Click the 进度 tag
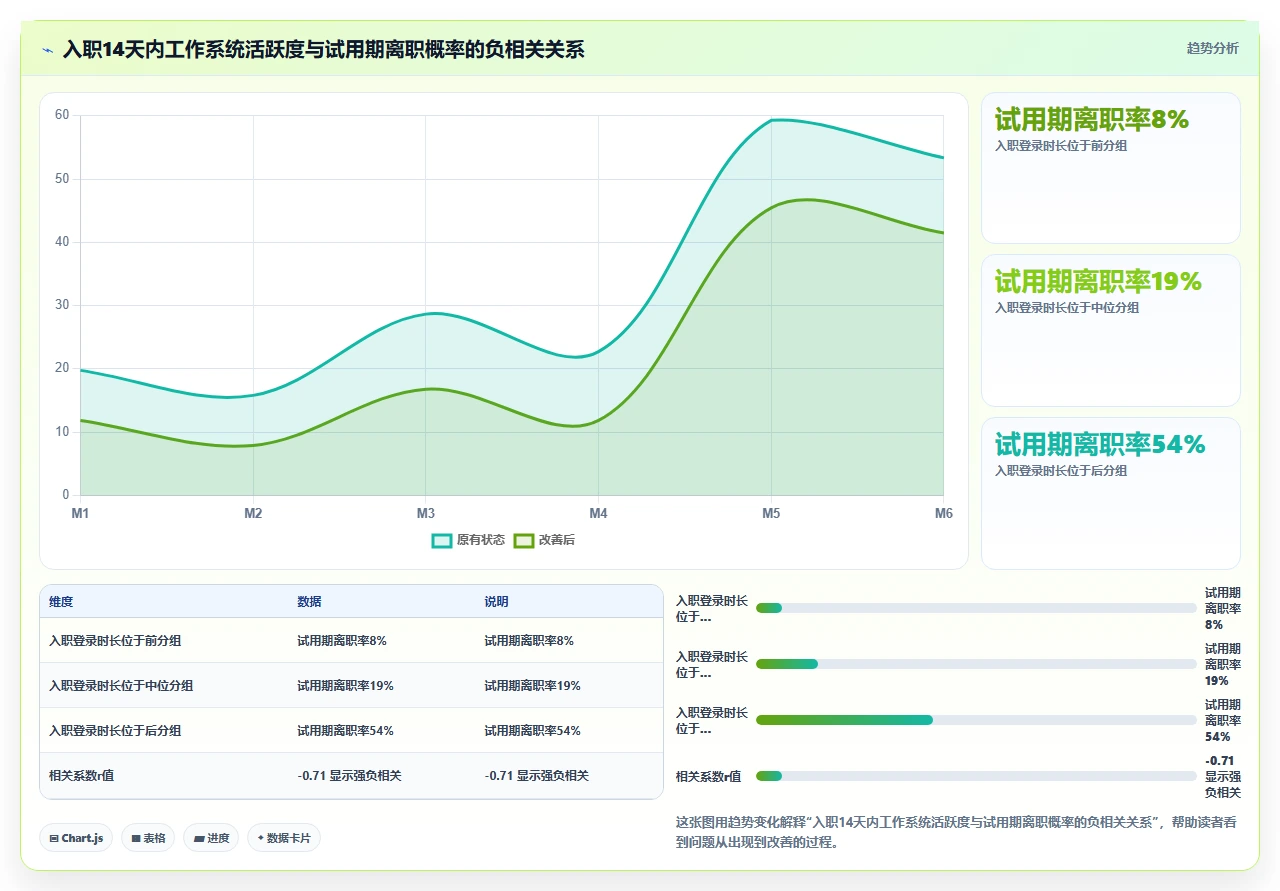 [x=211, y=838]
